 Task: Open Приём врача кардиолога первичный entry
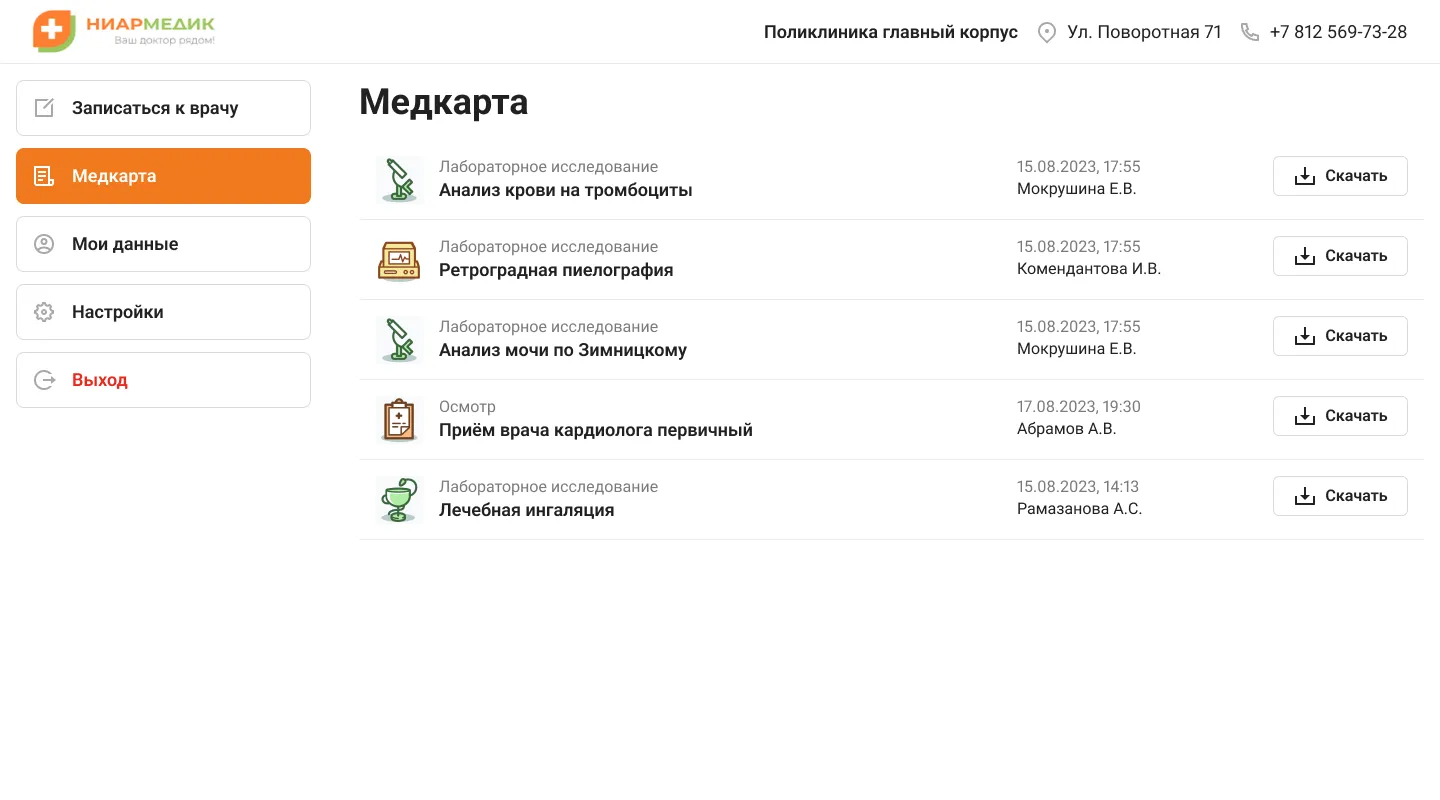596,430
